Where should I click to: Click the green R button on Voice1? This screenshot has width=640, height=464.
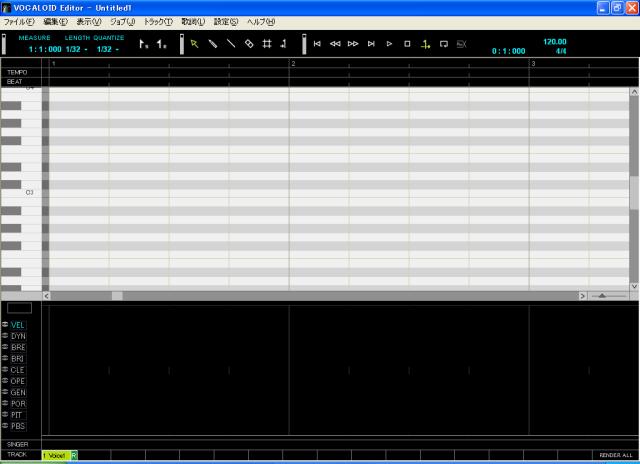coord(74,455)
